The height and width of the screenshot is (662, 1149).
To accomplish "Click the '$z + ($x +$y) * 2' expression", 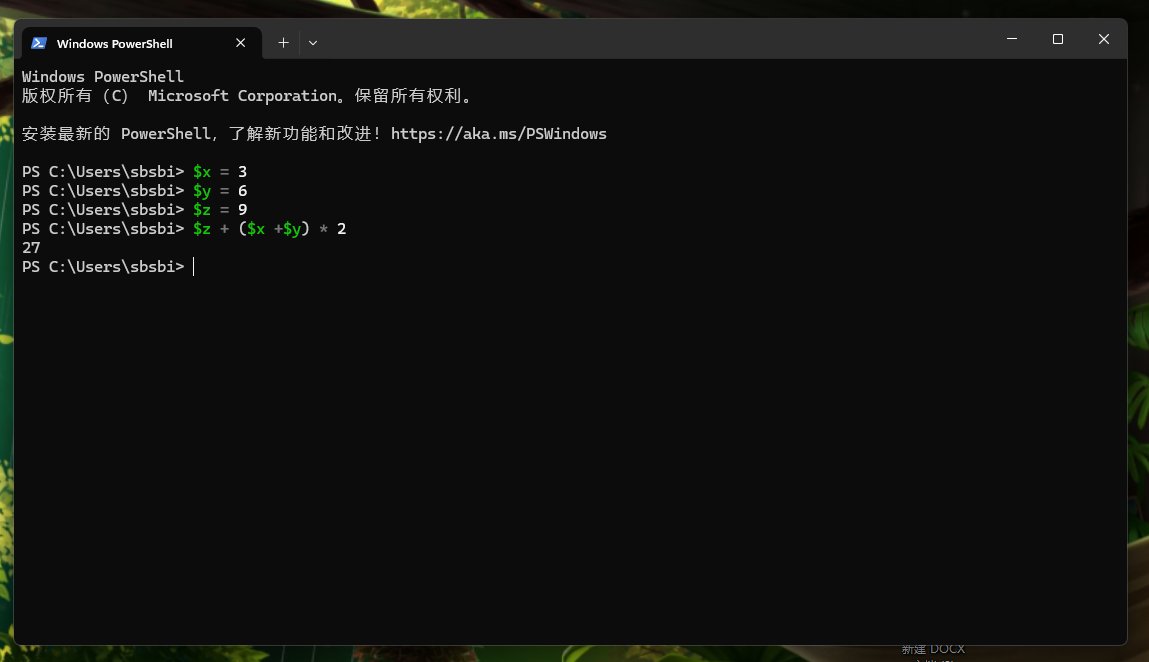I will (270, 229).
